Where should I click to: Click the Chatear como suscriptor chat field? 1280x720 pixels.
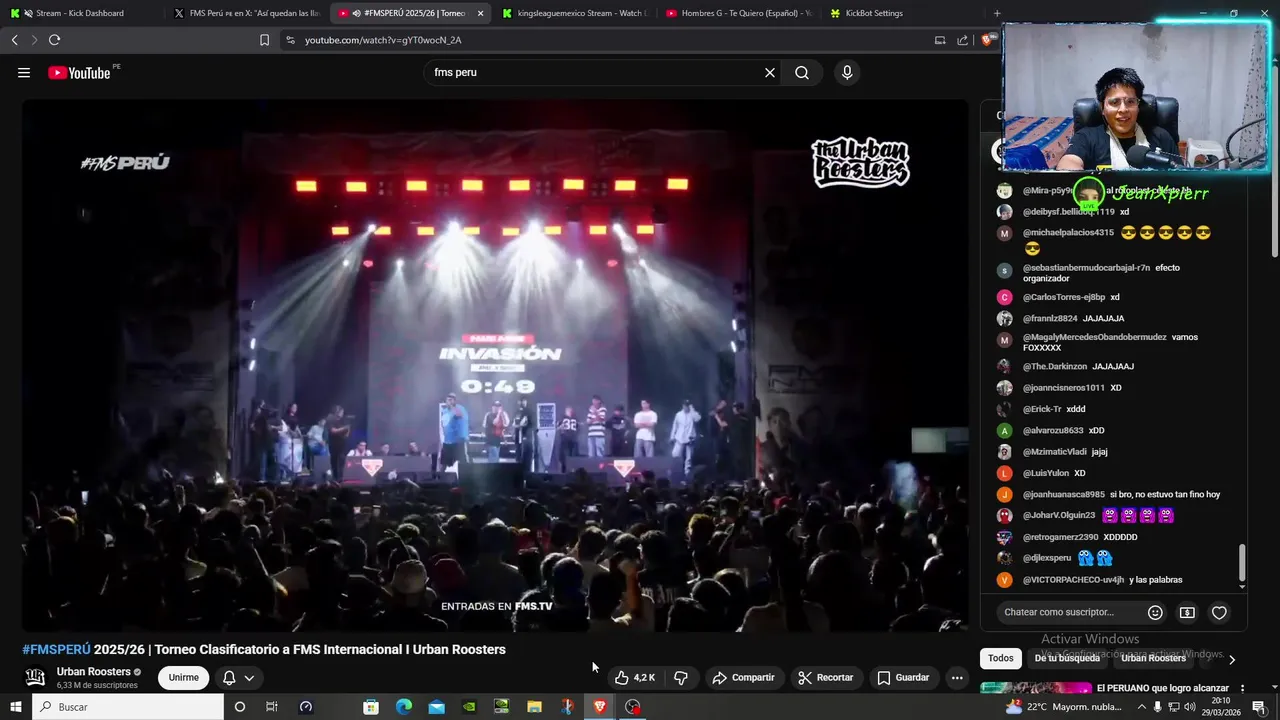point(1059,612)
